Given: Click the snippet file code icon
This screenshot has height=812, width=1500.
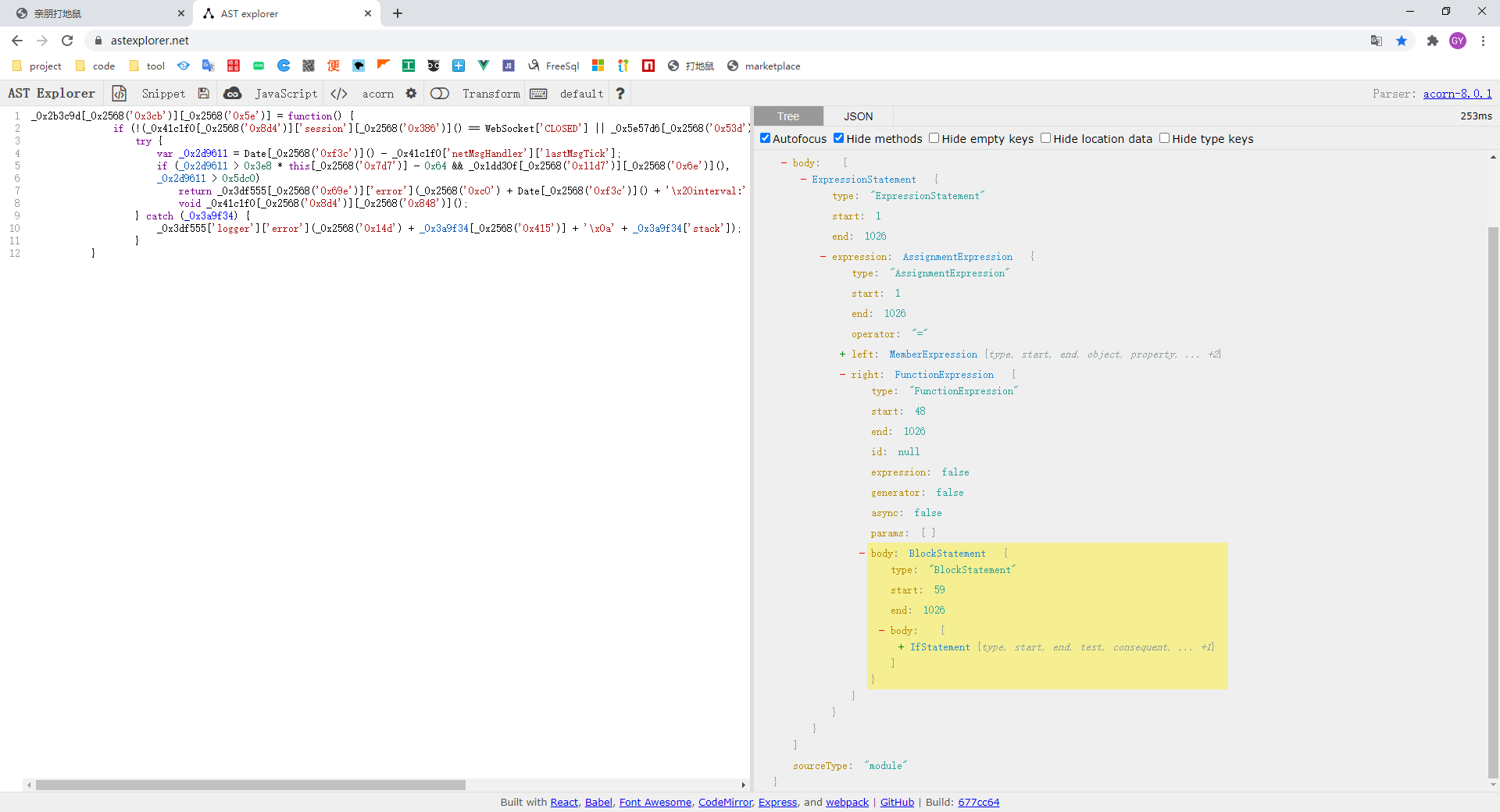Looking at the screenshot, I should (119, 94).
